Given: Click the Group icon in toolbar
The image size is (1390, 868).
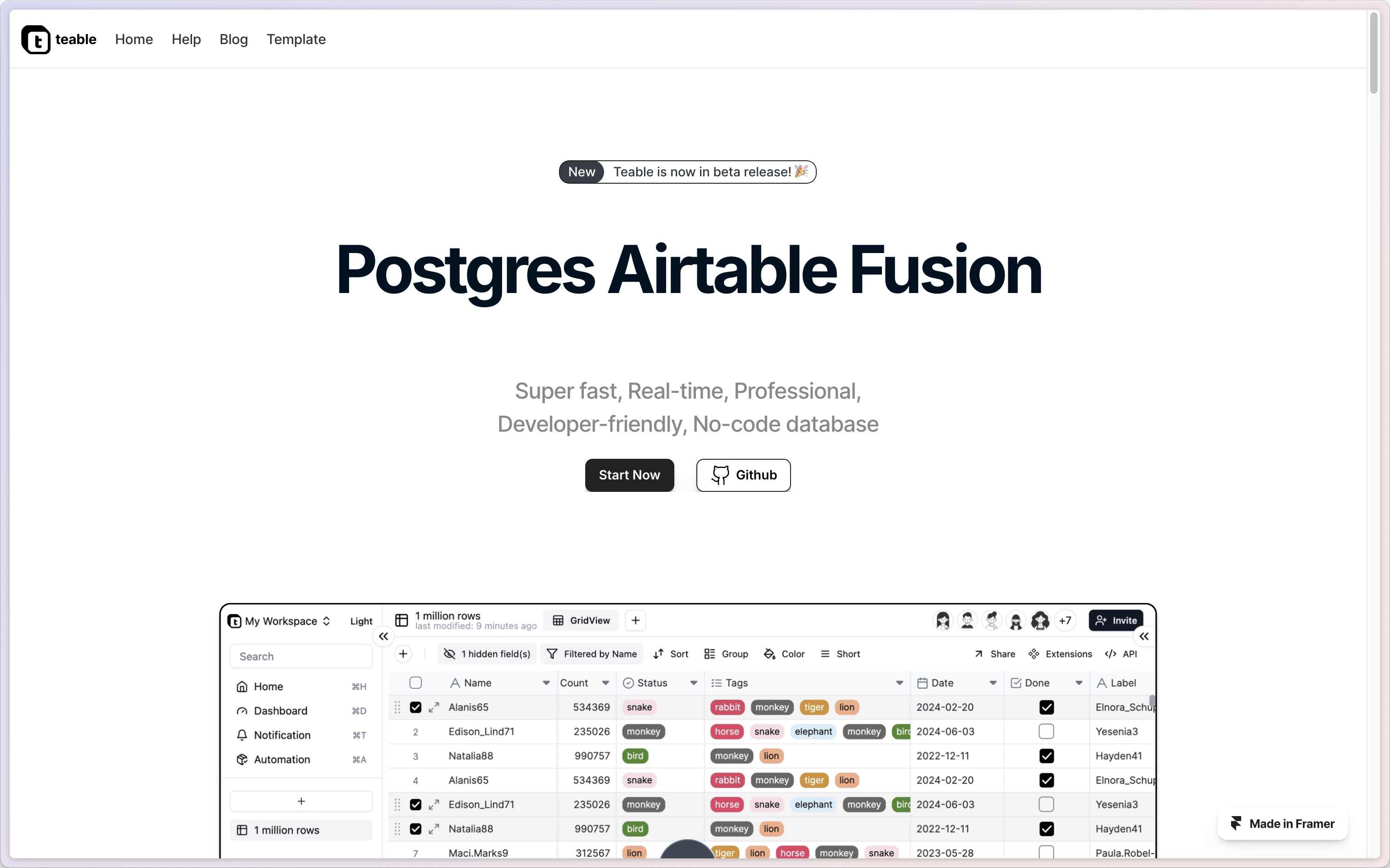Looking at the screenshot, I should [x=710, y=654].
